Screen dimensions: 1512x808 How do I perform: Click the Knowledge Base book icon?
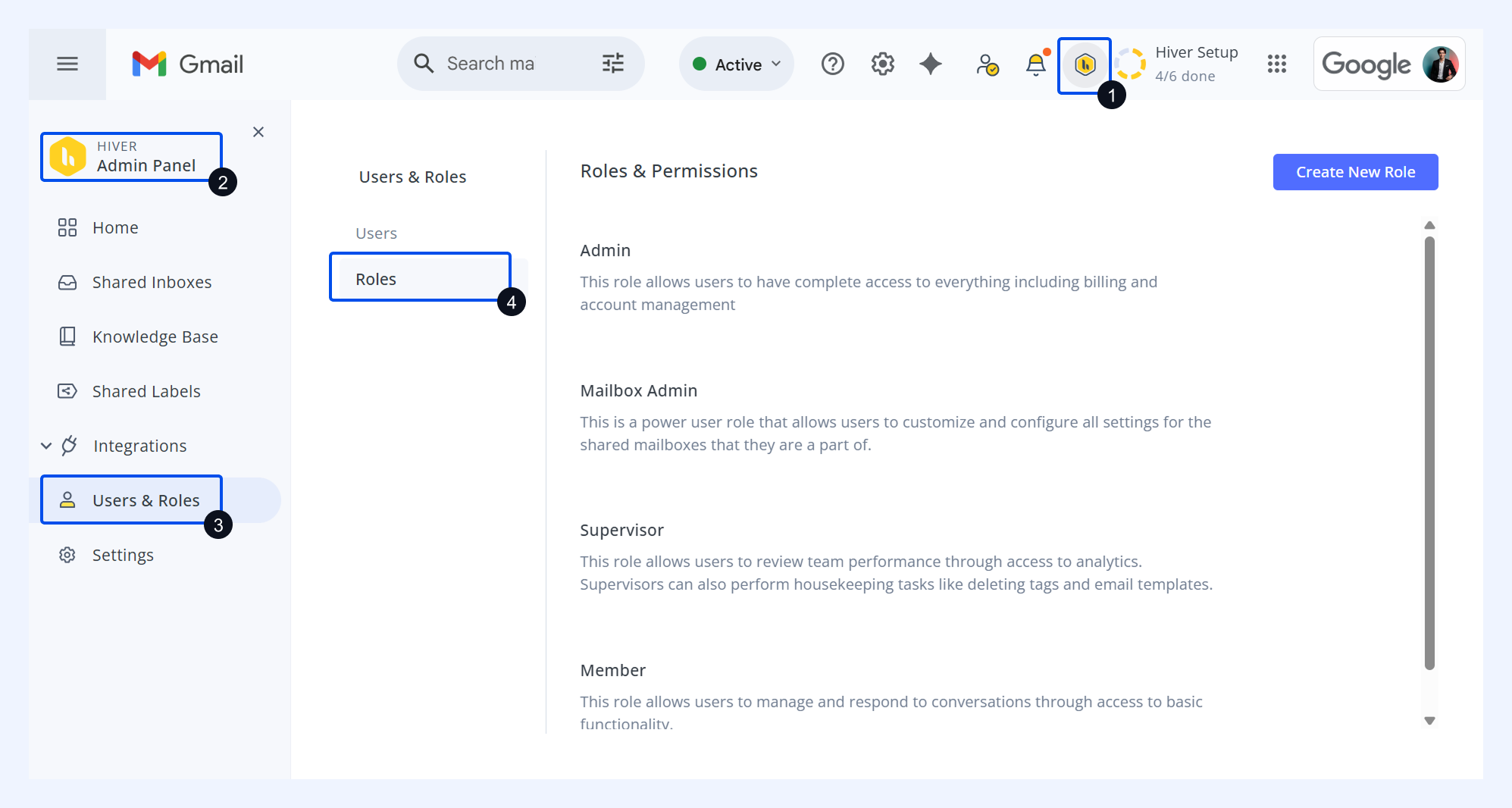(67, 337)
